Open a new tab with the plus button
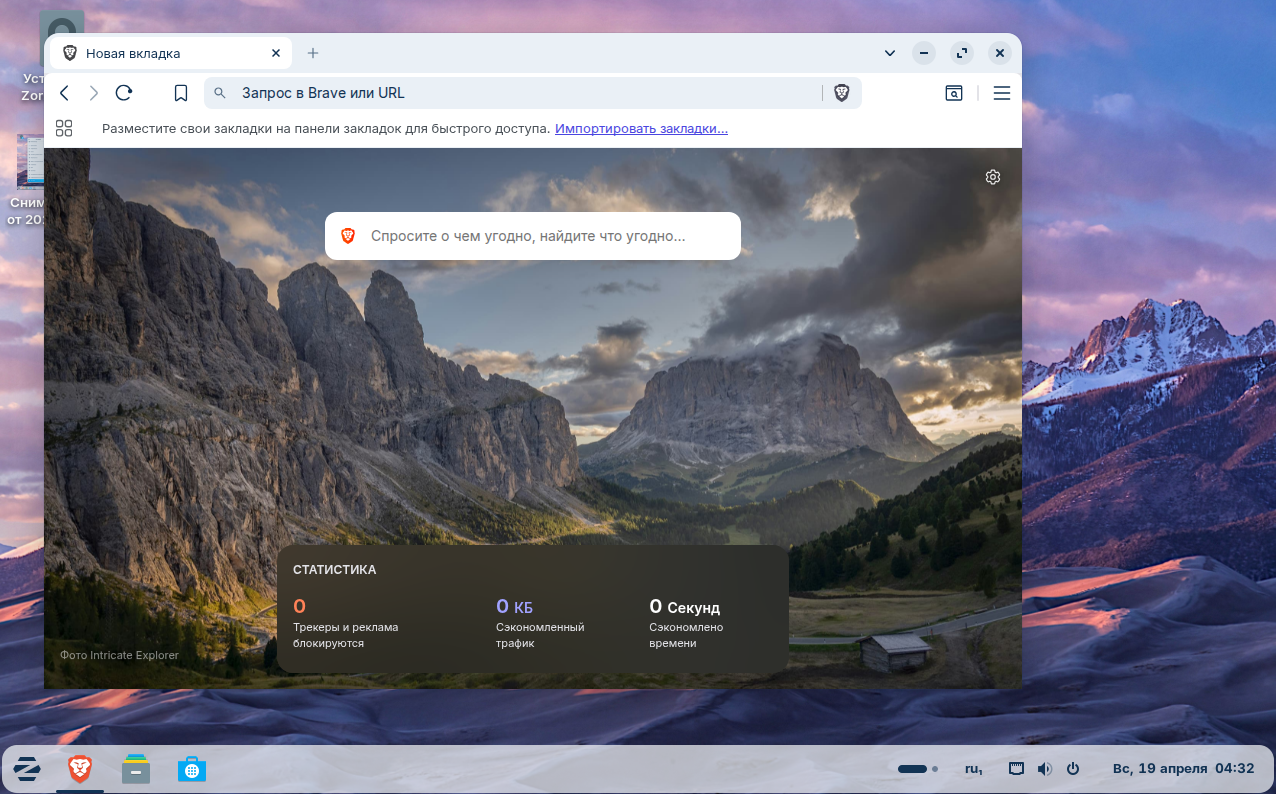The image size is (1276, 794). coord(313,53)
